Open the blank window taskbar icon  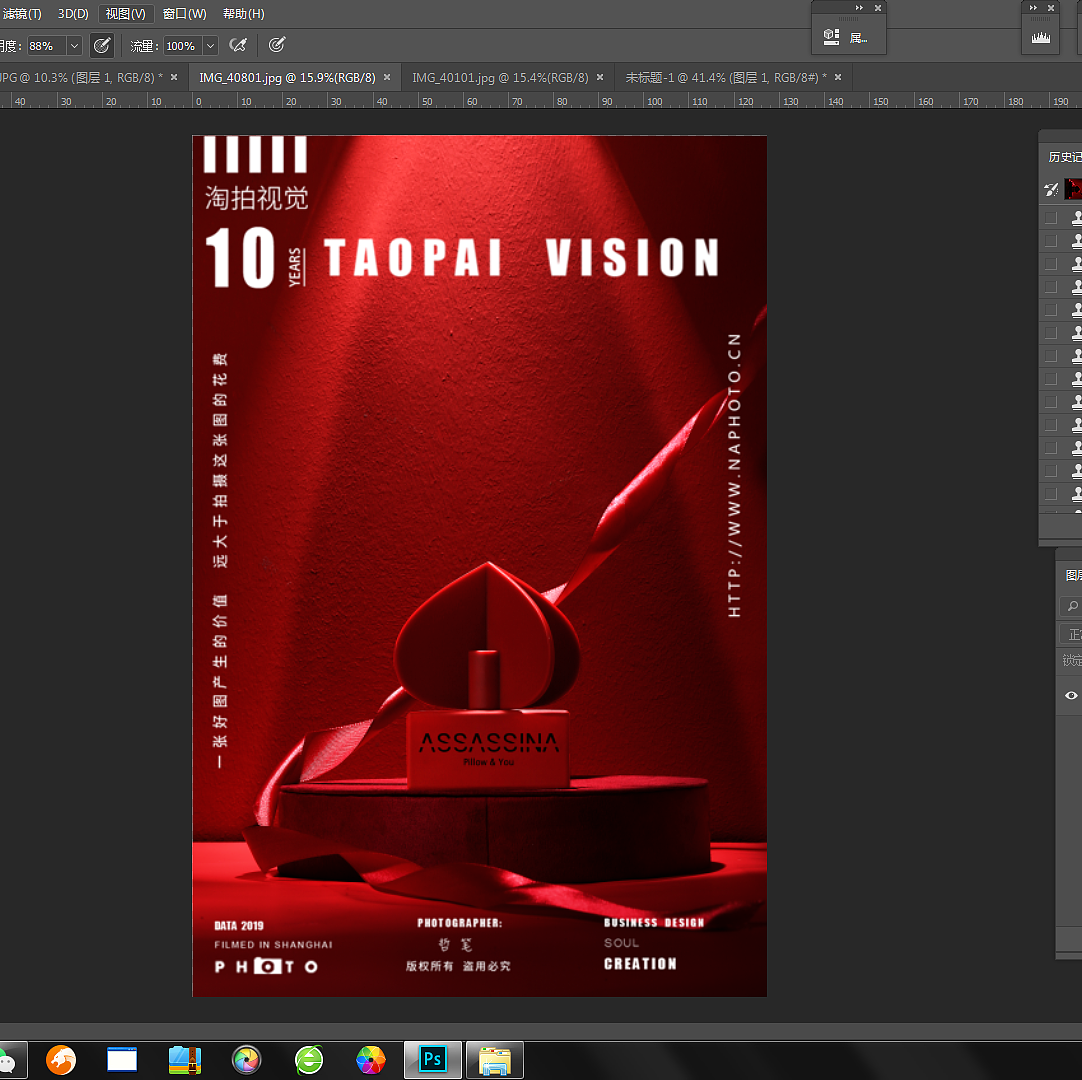(122, 1060)
